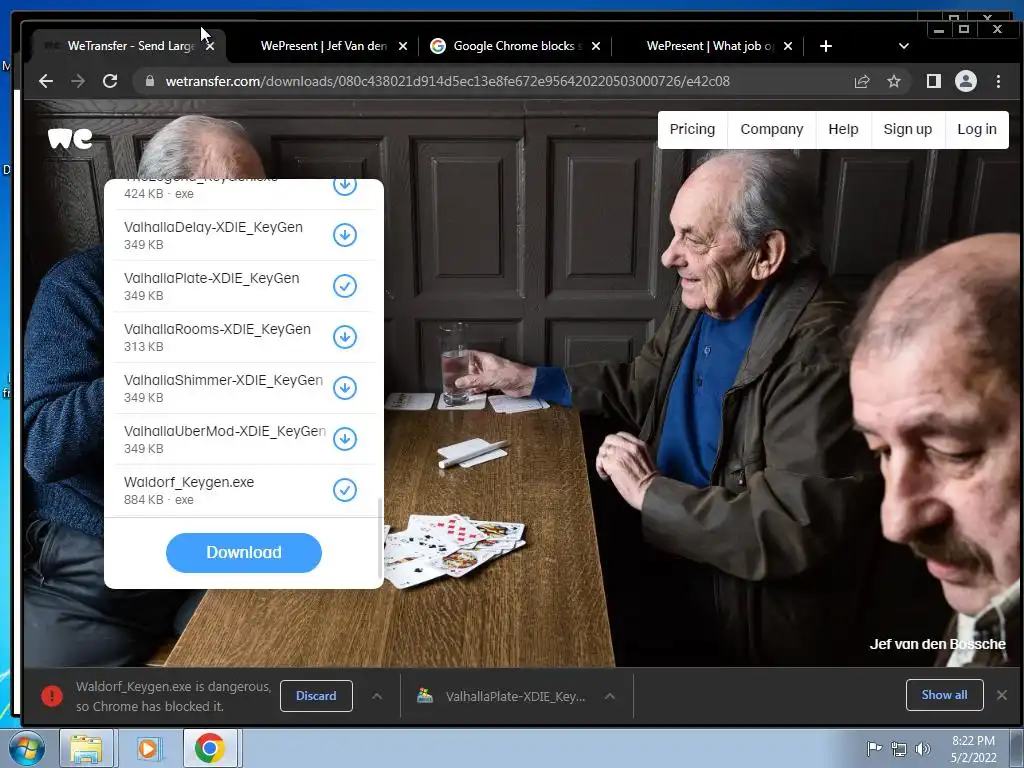Open the Windows Start menu

(26, 748)
